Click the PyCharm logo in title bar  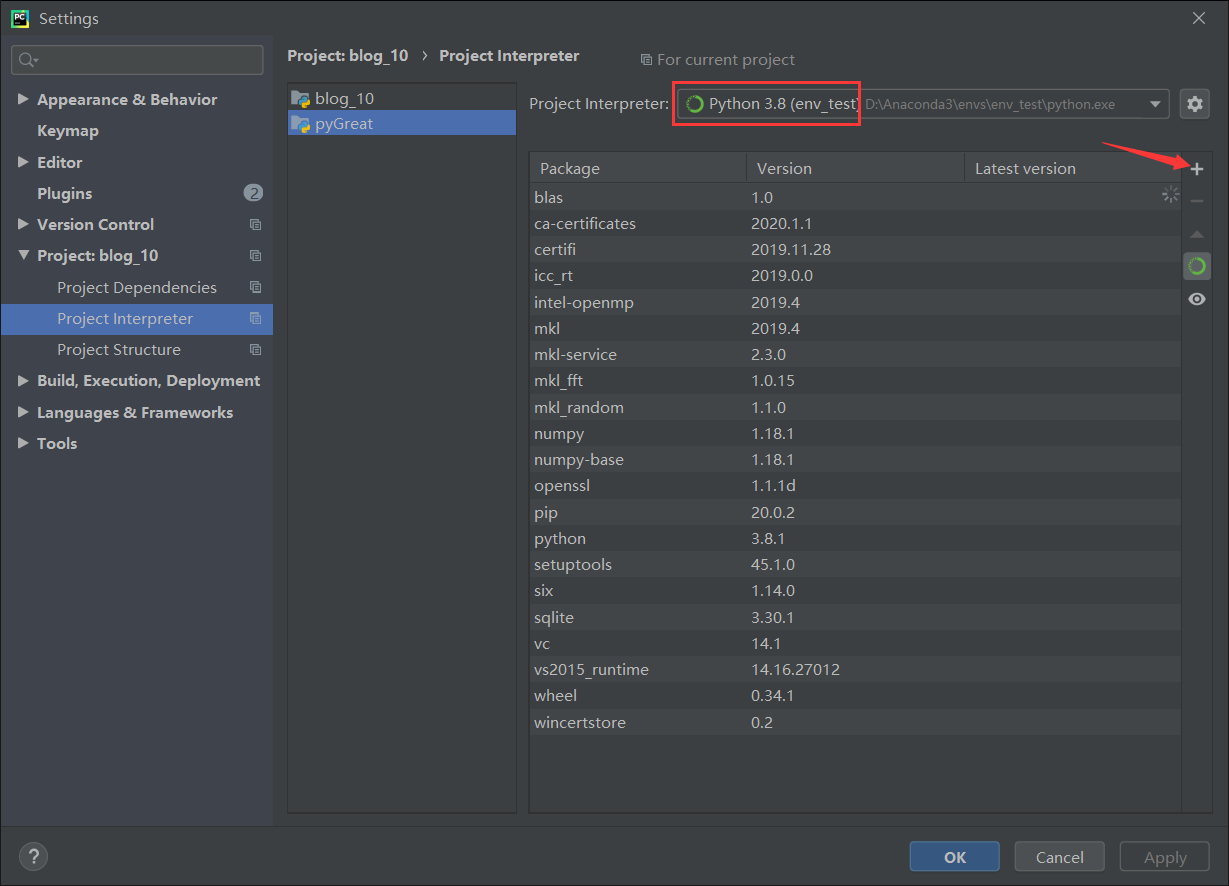click(x=20, y=18)
